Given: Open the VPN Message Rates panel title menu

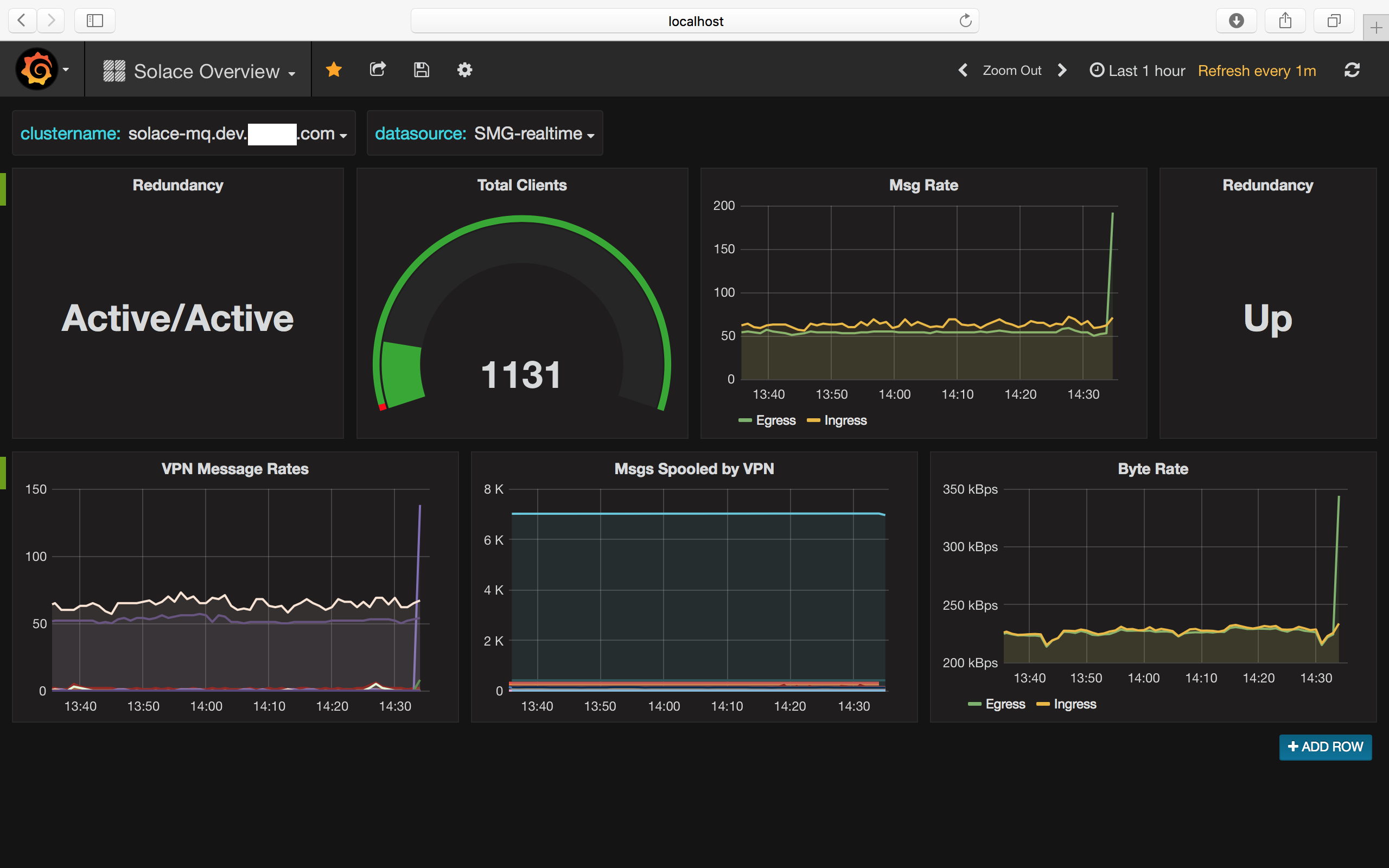Looking at the screenshot, I should point(235,468).
